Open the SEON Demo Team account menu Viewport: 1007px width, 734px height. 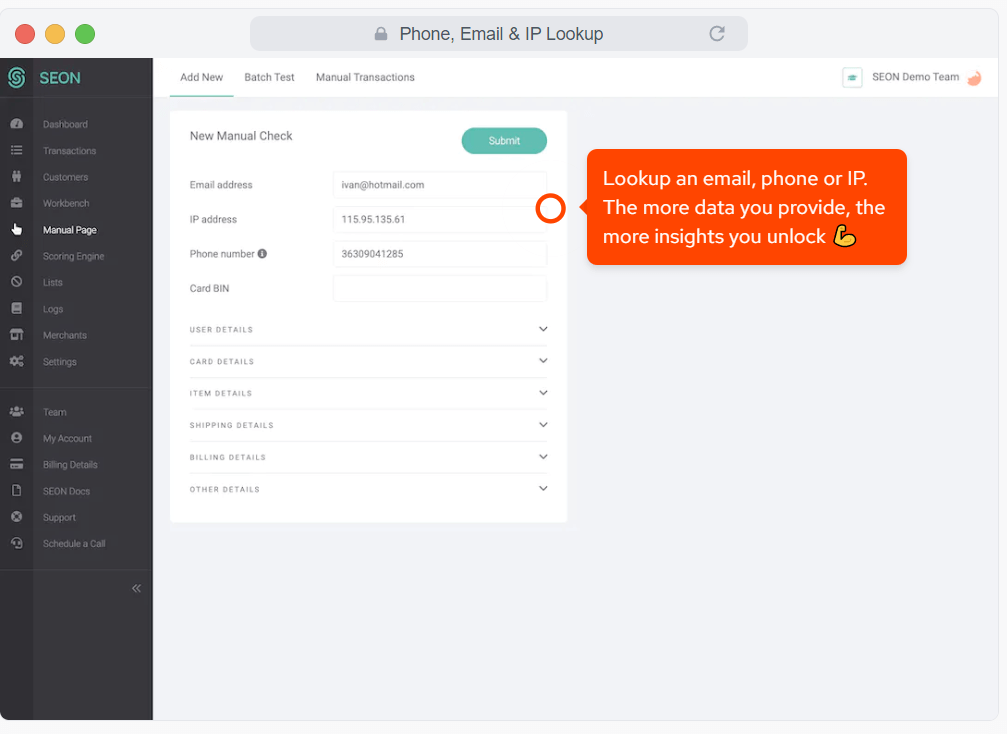[915, 77]
